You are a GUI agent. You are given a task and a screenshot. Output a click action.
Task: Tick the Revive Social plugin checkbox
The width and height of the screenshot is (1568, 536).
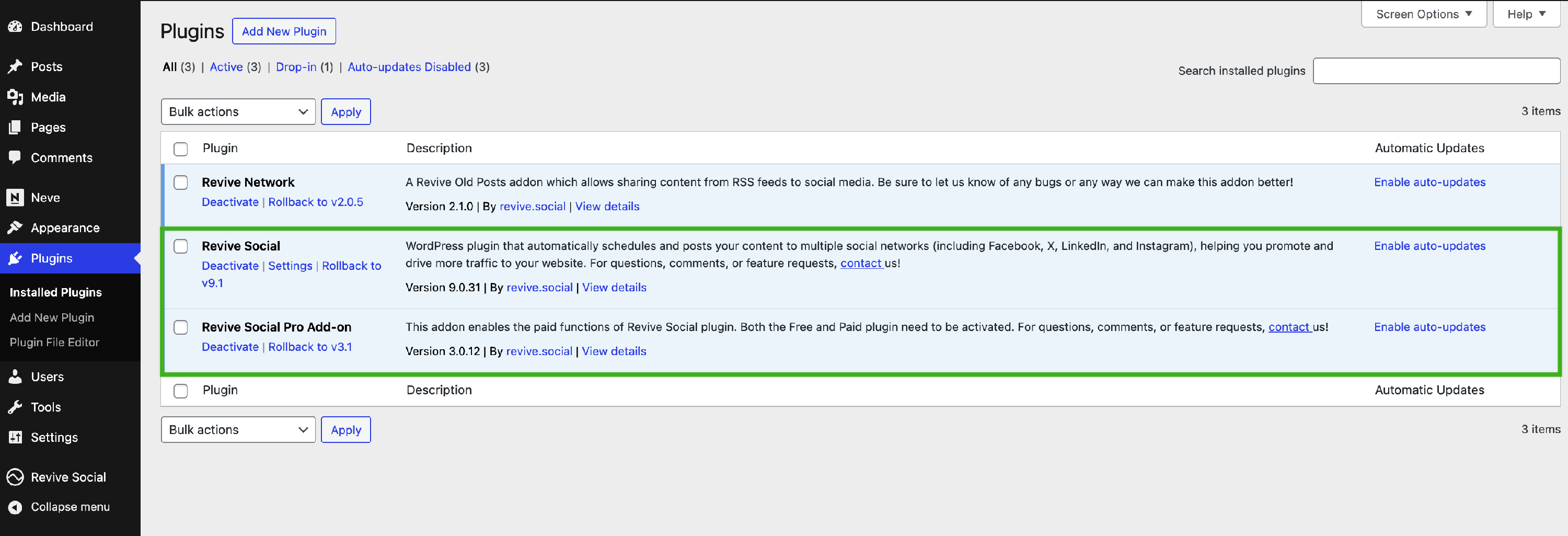(x=181, y=246)
